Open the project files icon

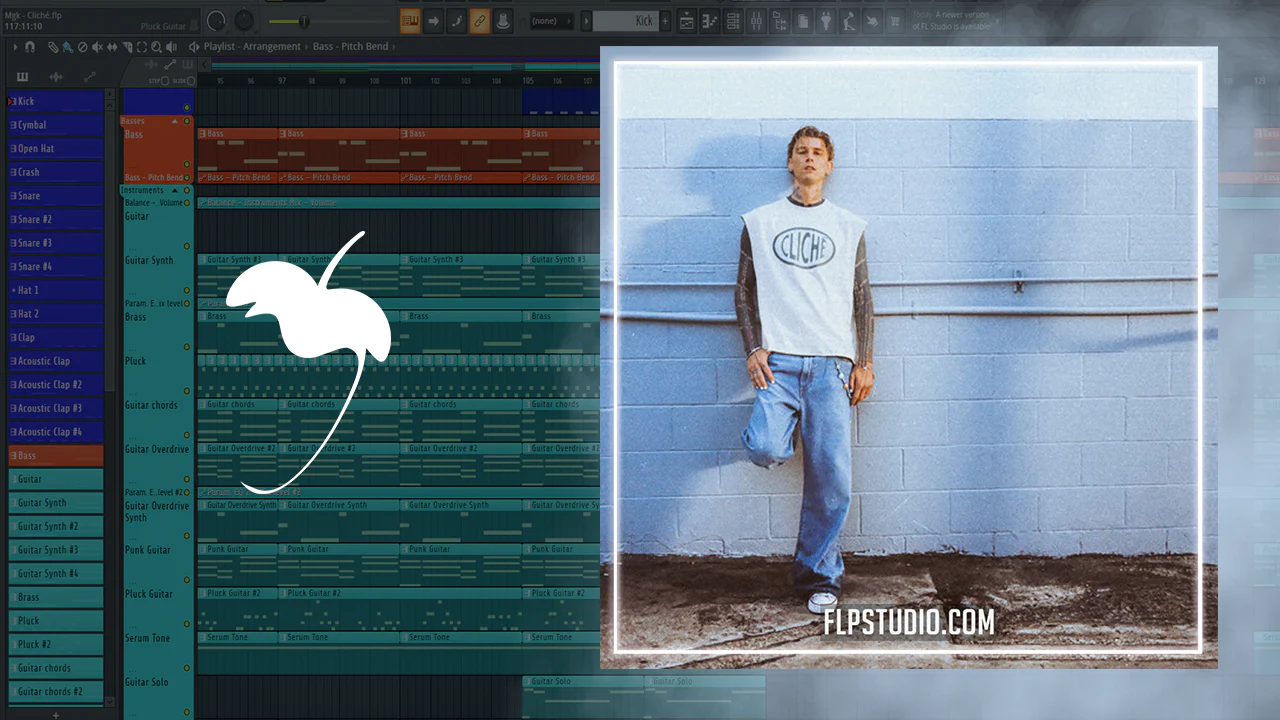803,20
